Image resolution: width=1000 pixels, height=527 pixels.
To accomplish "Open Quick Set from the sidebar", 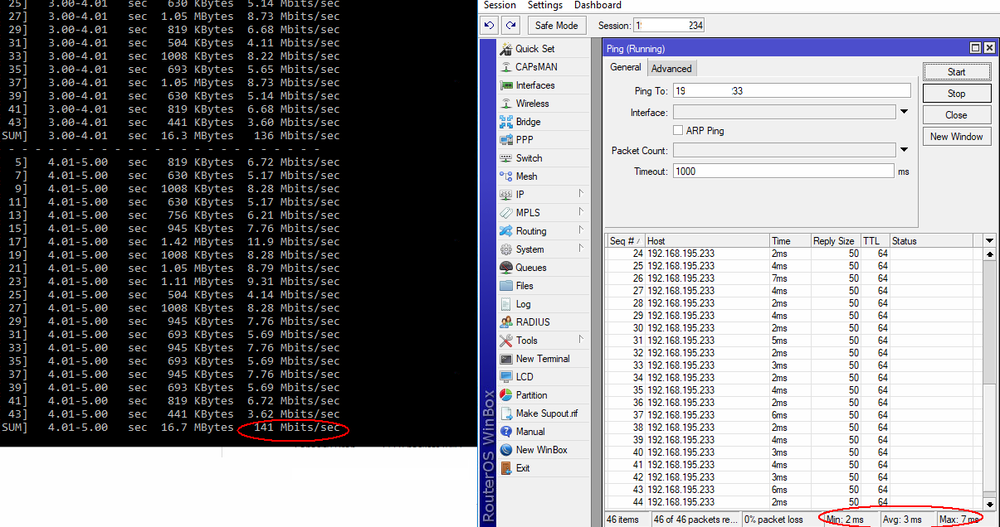I will click(x=534, y=48).
